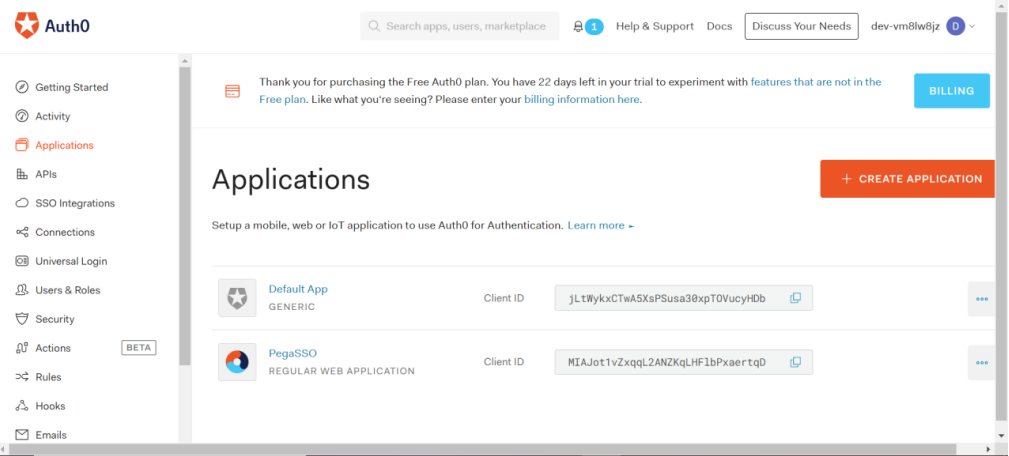Click the APIs grid icon
1009x456 pixels.
pos(23,174)
